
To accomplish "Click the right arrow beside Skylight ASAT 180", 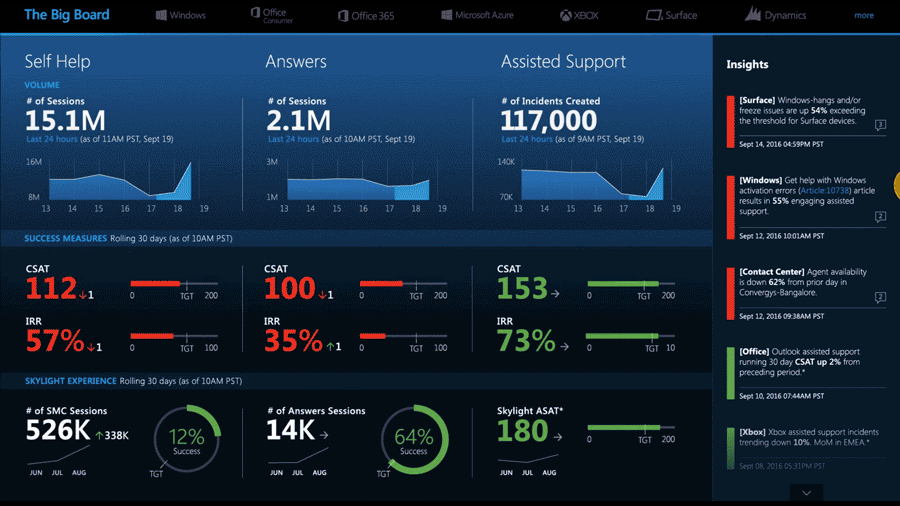I will coord(558,437).
